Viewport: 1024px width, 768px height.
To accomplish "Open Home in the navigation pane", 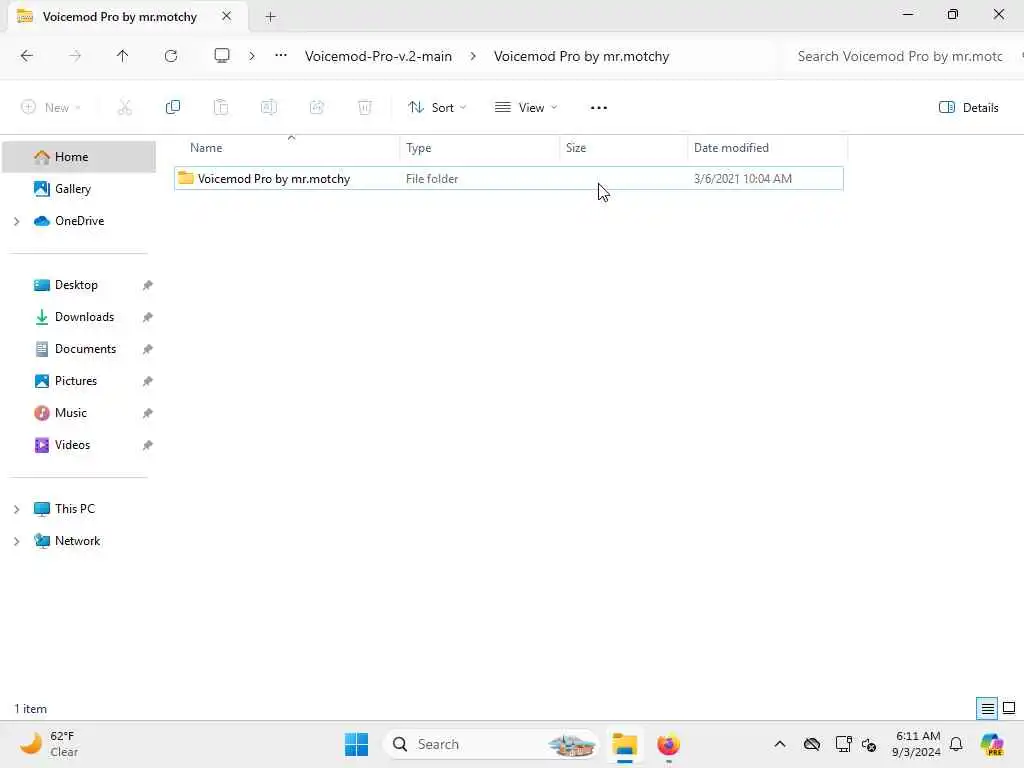I will pyautogui.click(x=79, y=157).
